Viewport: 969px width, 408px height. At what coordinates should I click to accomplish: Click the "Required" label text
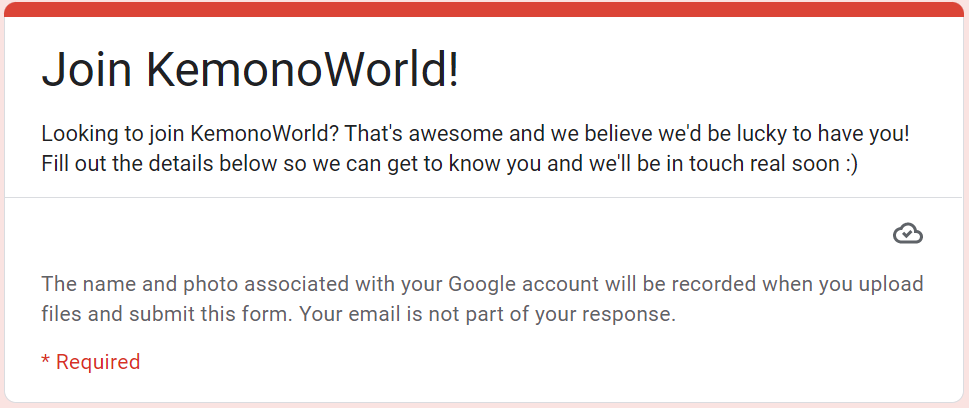[x=98, y=362]
